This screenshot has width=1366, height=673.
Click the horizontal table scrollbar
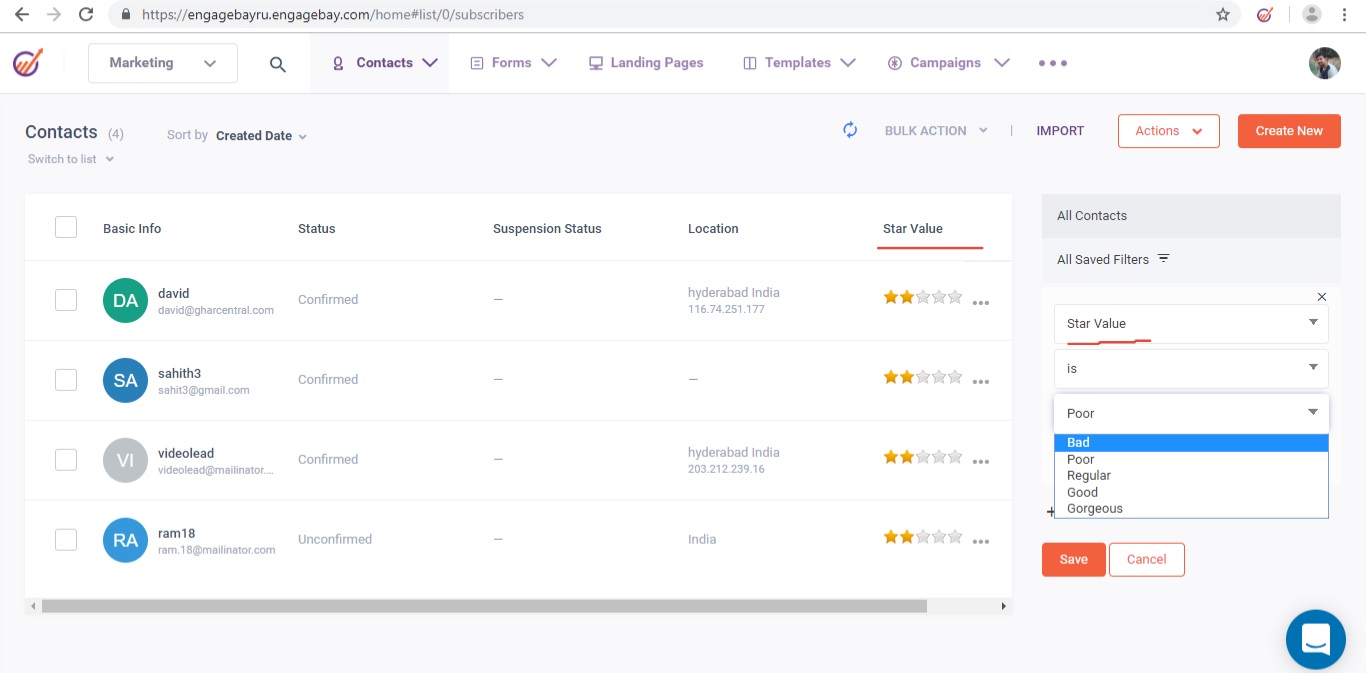[x=484, y=606]
